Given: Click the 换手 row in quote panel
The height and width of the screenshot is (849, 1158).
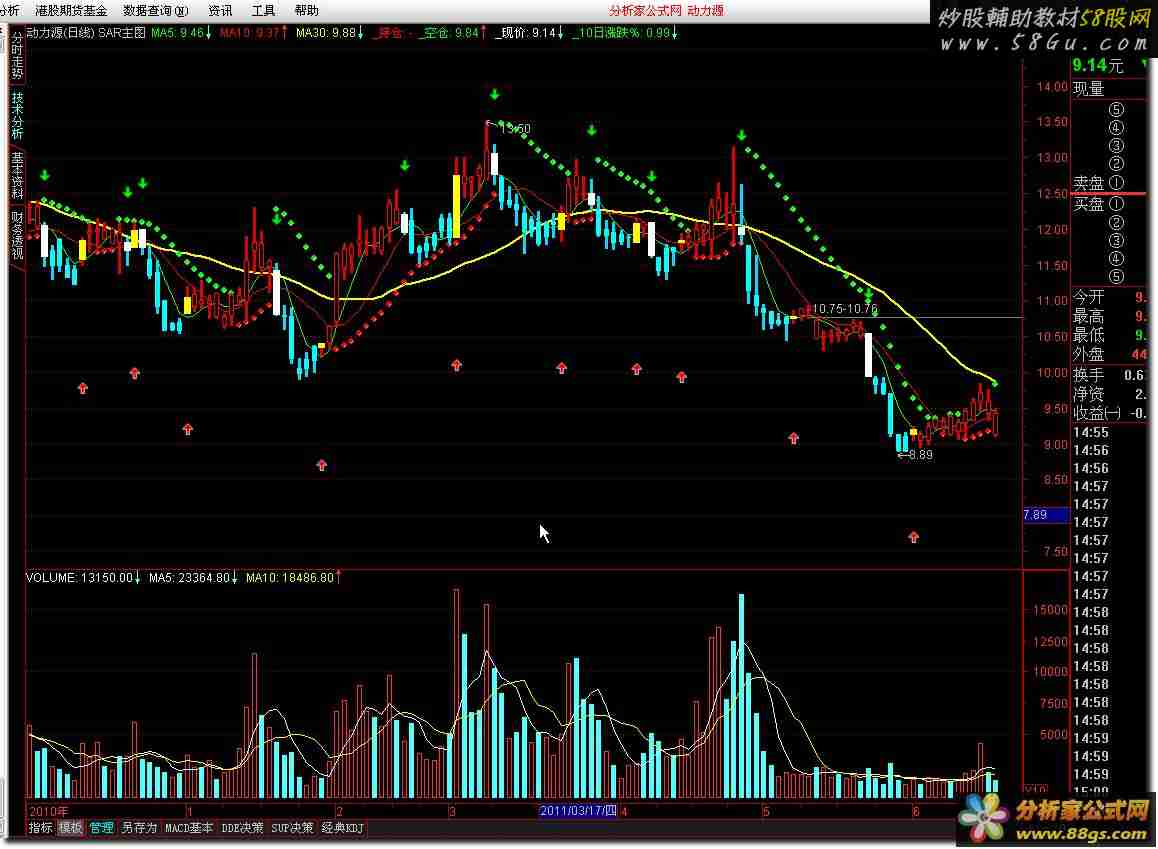Looking at the screenshot, I should coord(1110,375).
